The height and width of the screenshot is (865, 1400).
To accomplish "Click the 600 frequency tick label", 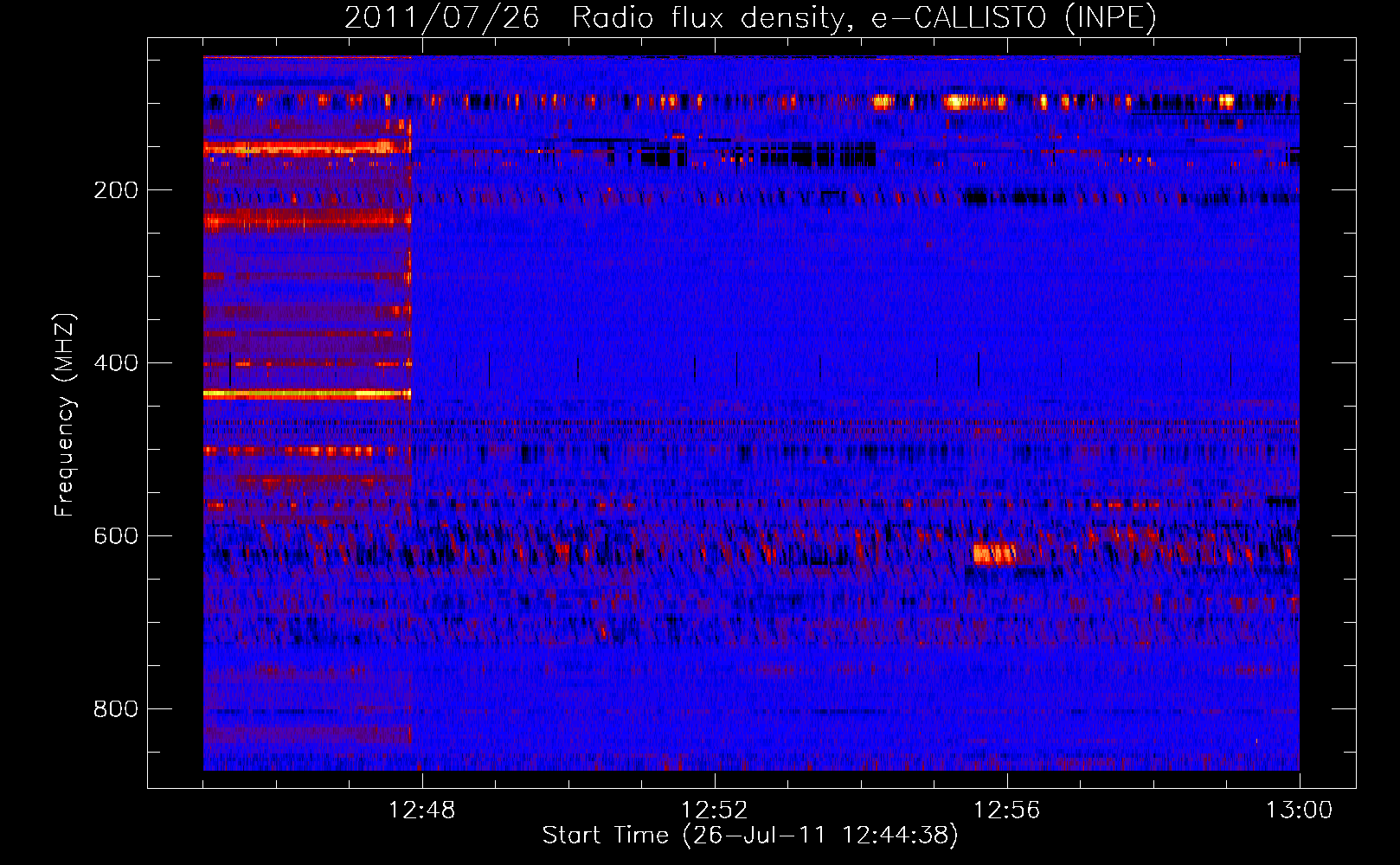I will 116,536.
